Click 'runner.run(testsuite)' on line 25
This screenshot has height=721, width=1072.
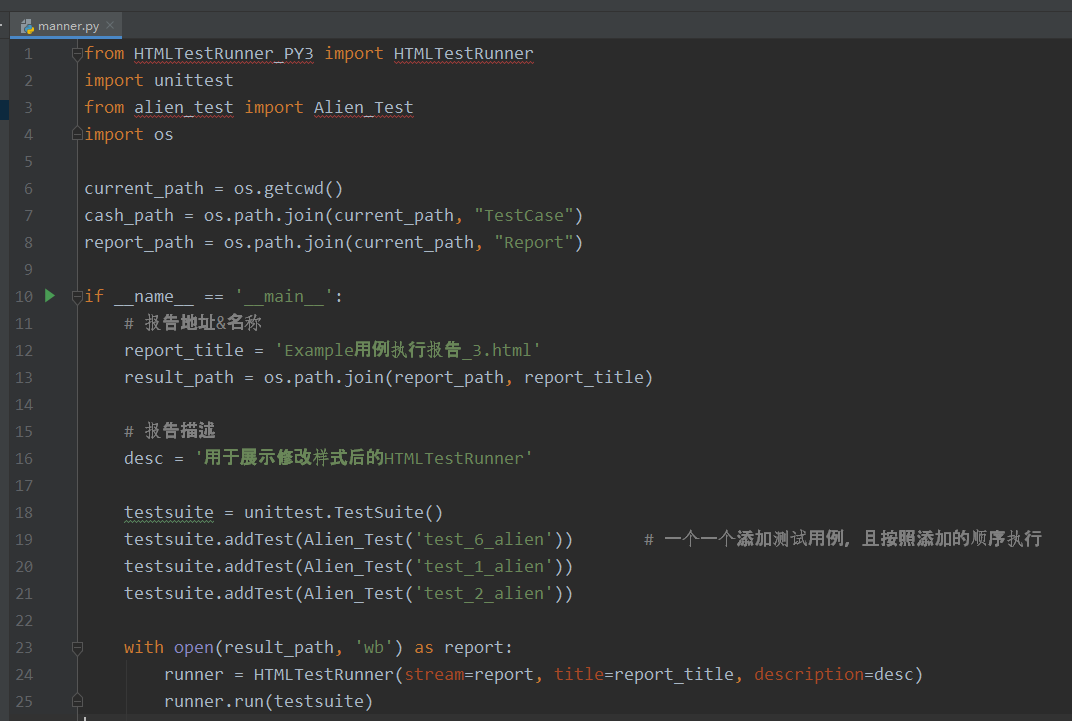tap(269, 701)
